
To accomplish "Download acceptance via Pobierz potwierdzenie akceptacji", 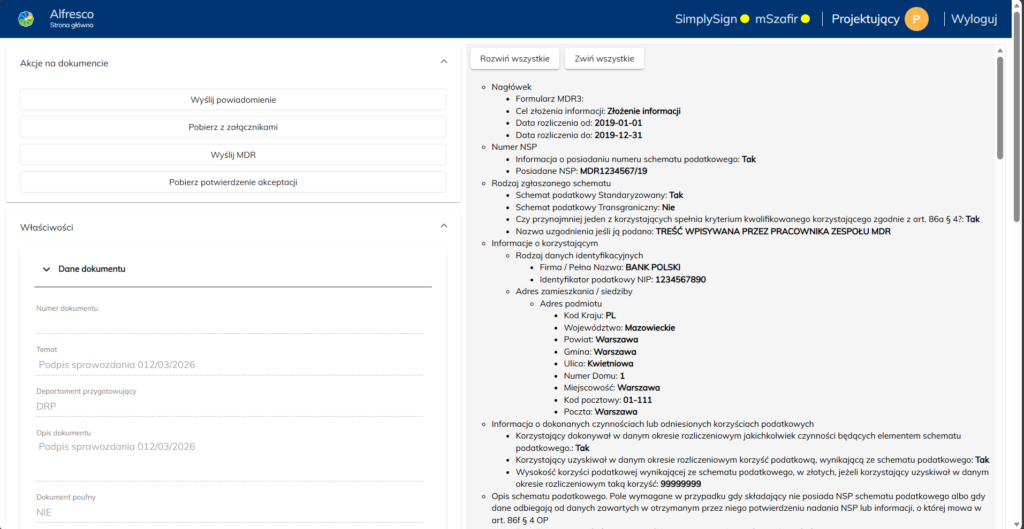I will 233,182.
